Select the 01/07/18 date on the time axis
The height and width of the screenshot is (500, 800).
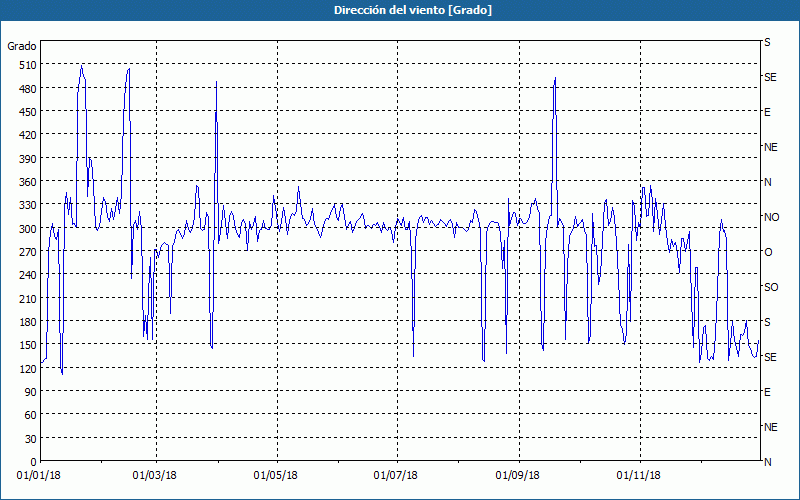pos(395,476)
